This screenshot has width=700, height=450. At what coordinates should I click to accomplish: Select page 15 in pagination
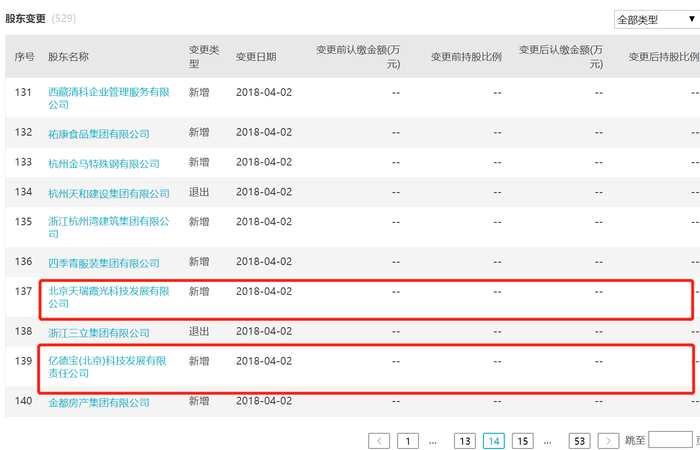pyautogui.click(x=523, y=441)
